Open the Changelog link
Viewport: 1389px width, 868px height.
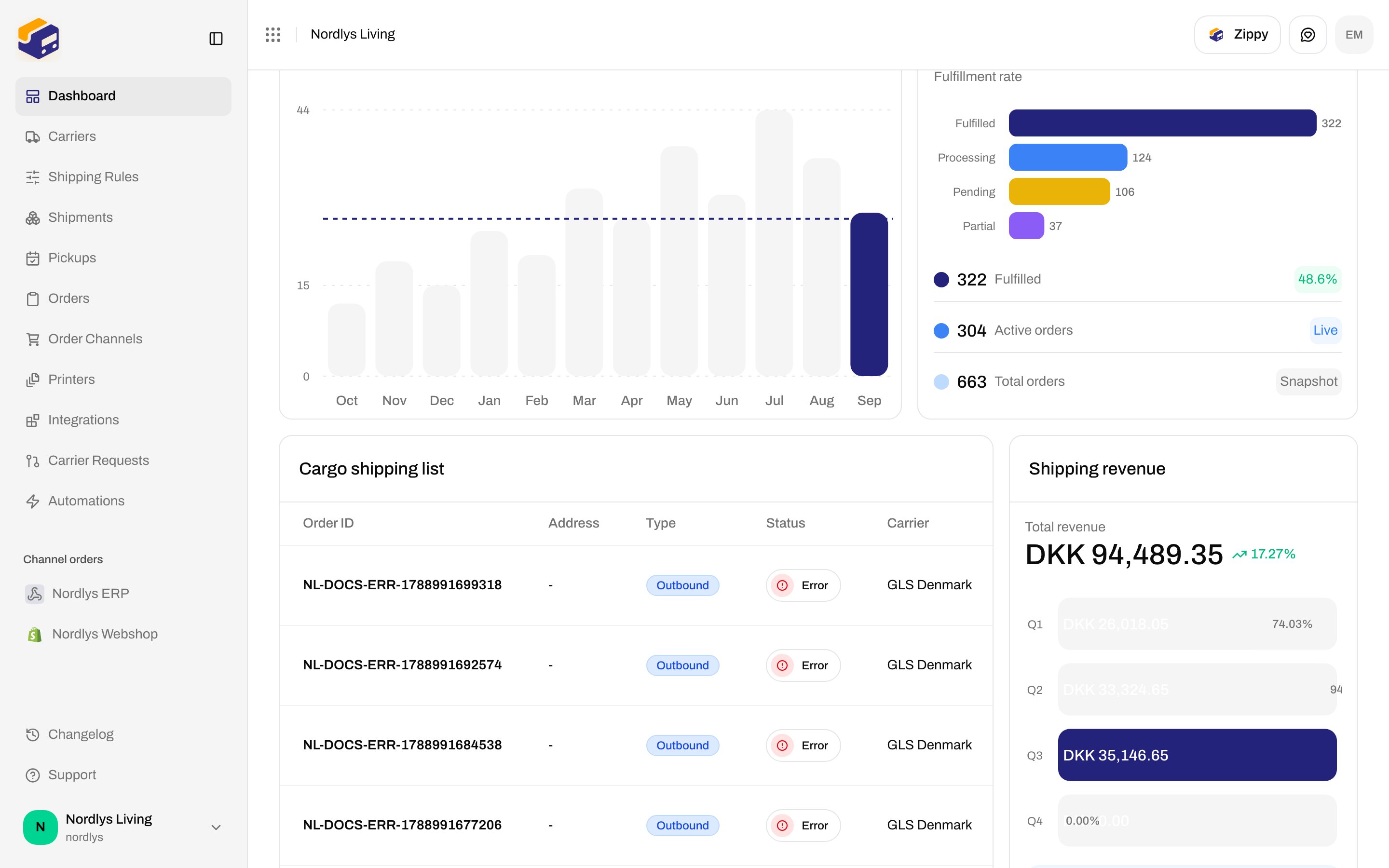tap(123, 735)
